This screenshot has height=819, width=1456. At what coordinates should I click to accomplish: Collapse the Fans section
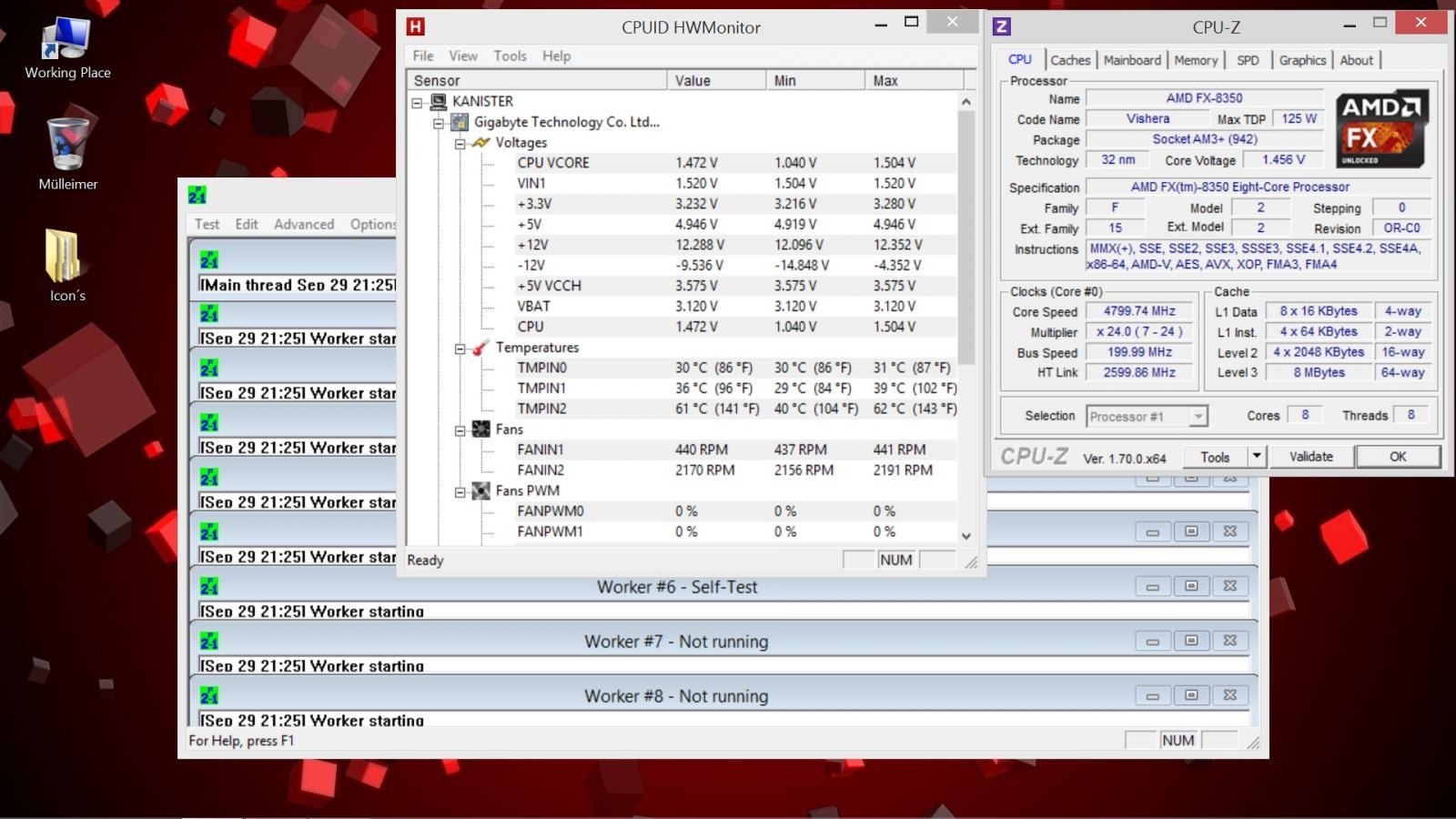tap(460, 430)
